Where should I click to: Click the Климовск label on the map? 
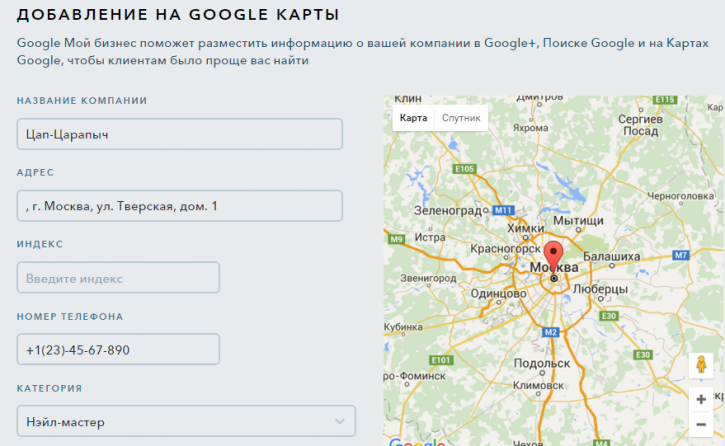[x=538, y=385]
